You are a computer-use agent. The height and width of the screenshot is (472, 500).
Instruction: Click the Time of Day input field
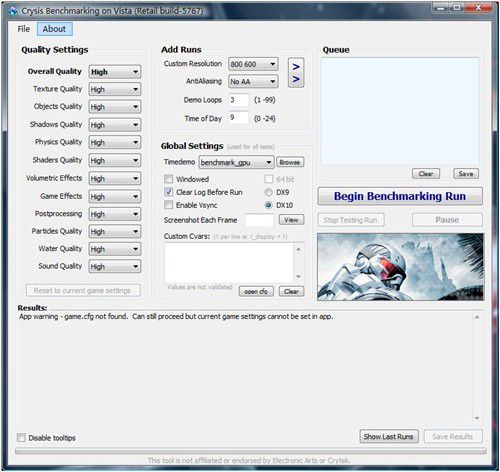coord(238,118)
